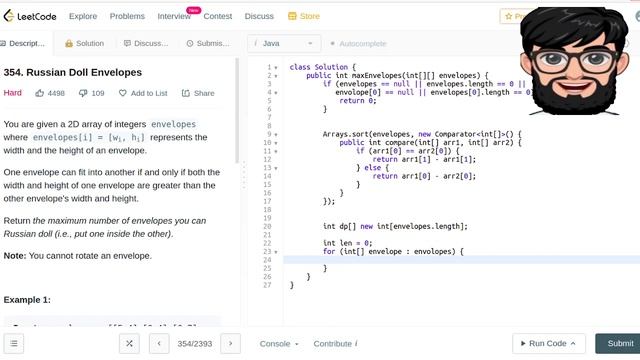Click the Contribute link
Viewport: 640px width, 360px height.
tap(336, 344)
